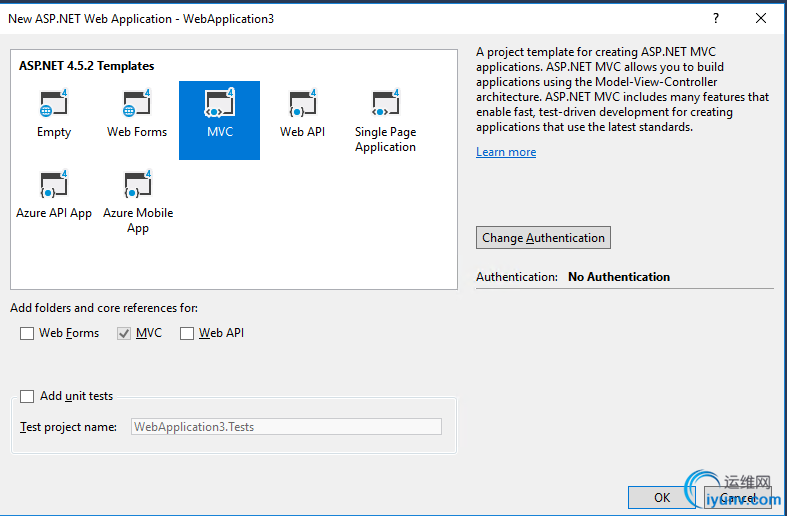
Task: Click 'Add folders and core references for:' label
Action: tap(104, 308)
